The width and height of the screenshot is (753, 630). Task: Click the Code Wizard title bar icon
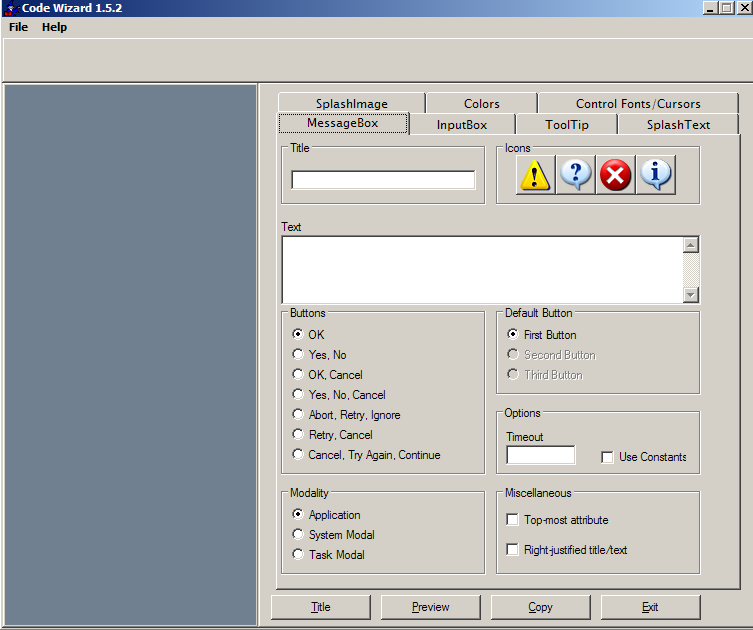[11, 8]
